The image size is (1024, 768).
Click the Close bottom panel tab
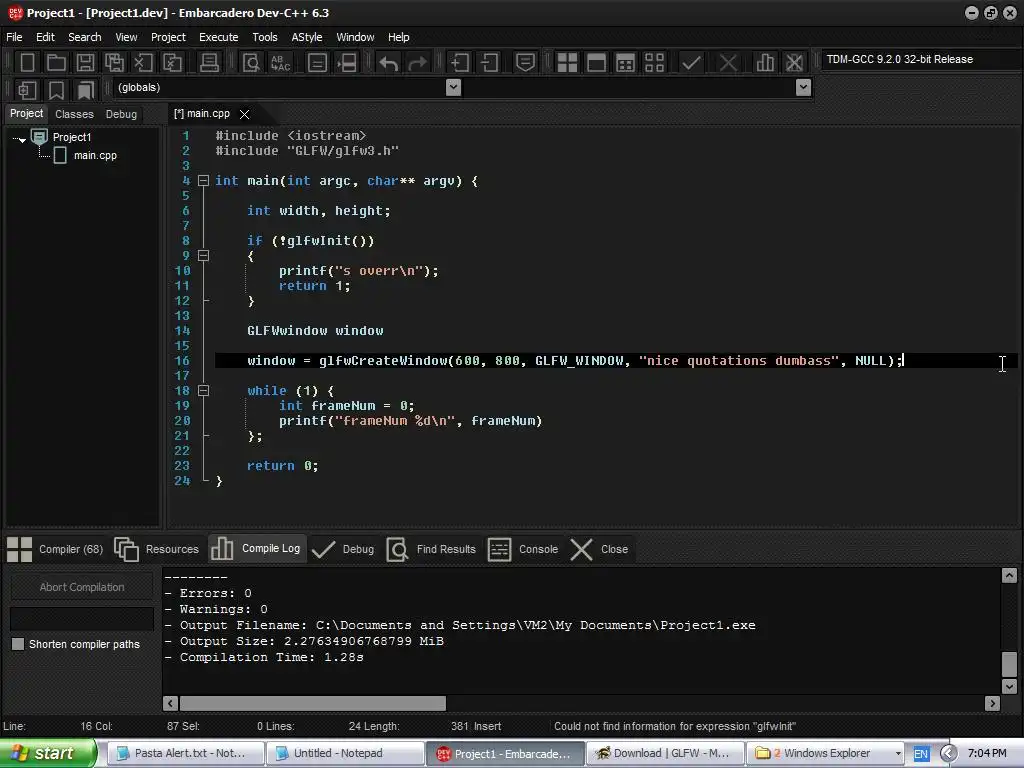click(599, 549)
